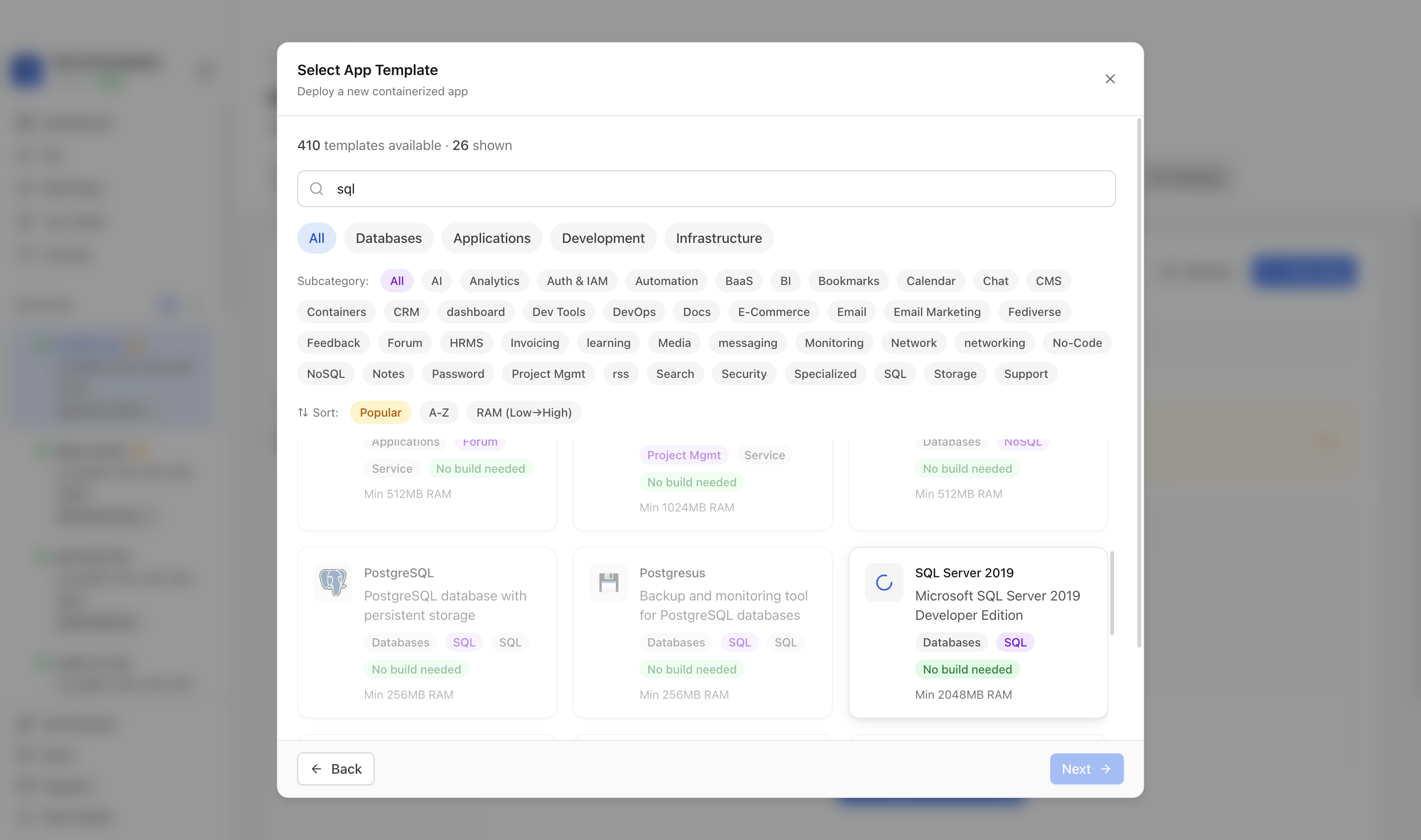Click Next to continue
1421x840 pixels.
(1086, 768)
